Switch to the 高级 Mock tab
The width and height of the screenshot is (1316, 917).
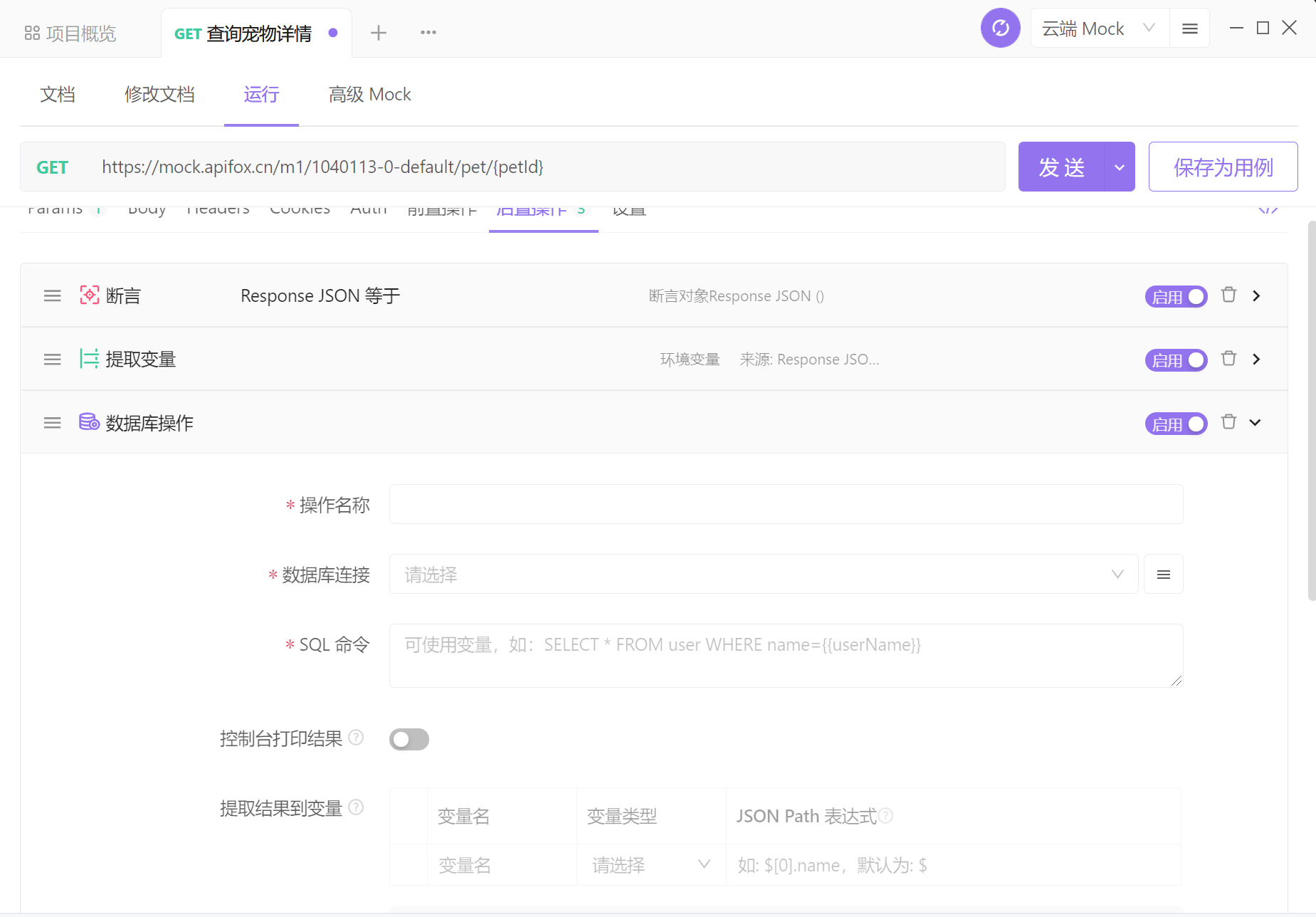pos(369,94)
